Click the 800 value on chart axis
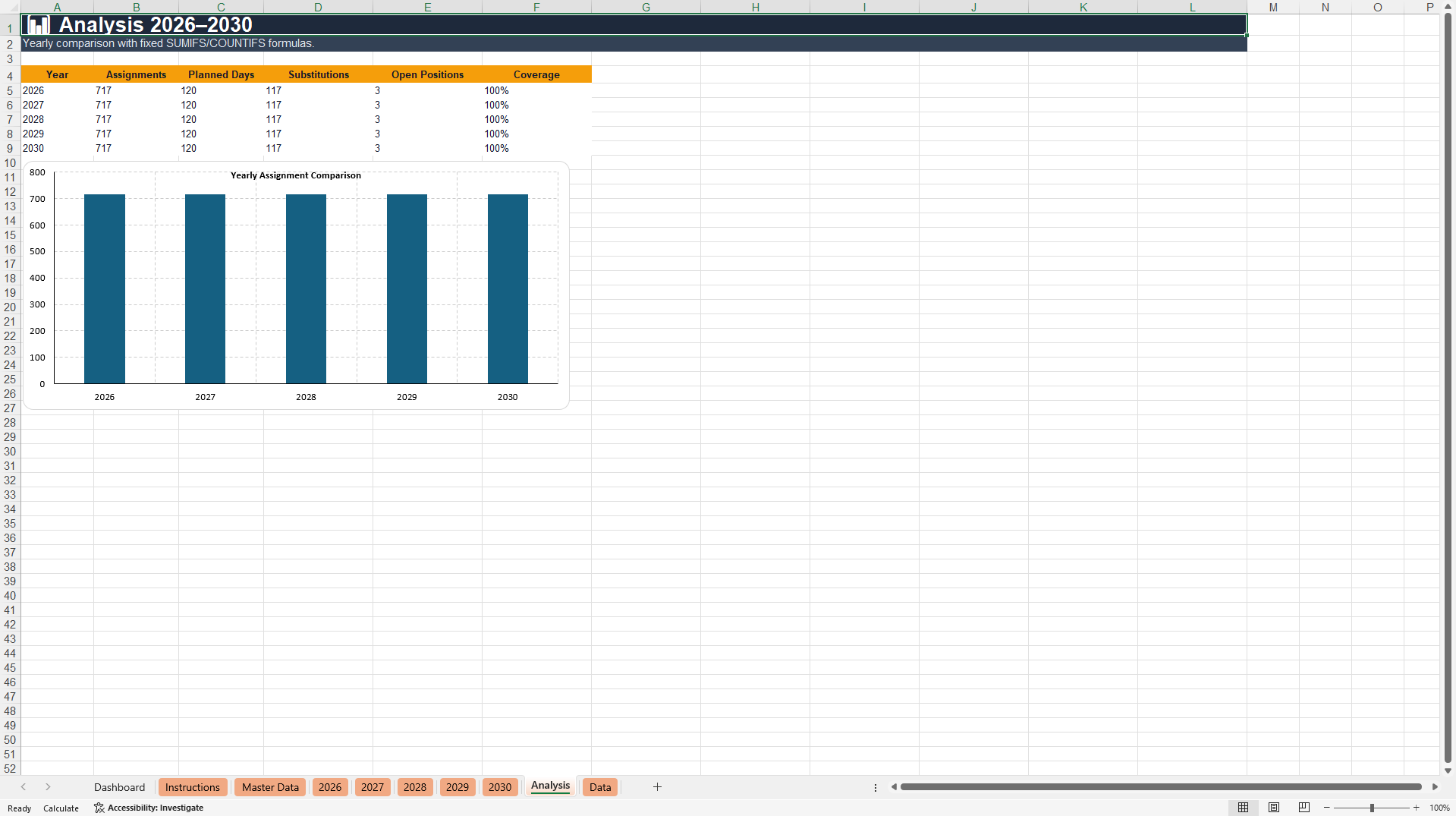The image size is (1456, 816). click(37, 172)
